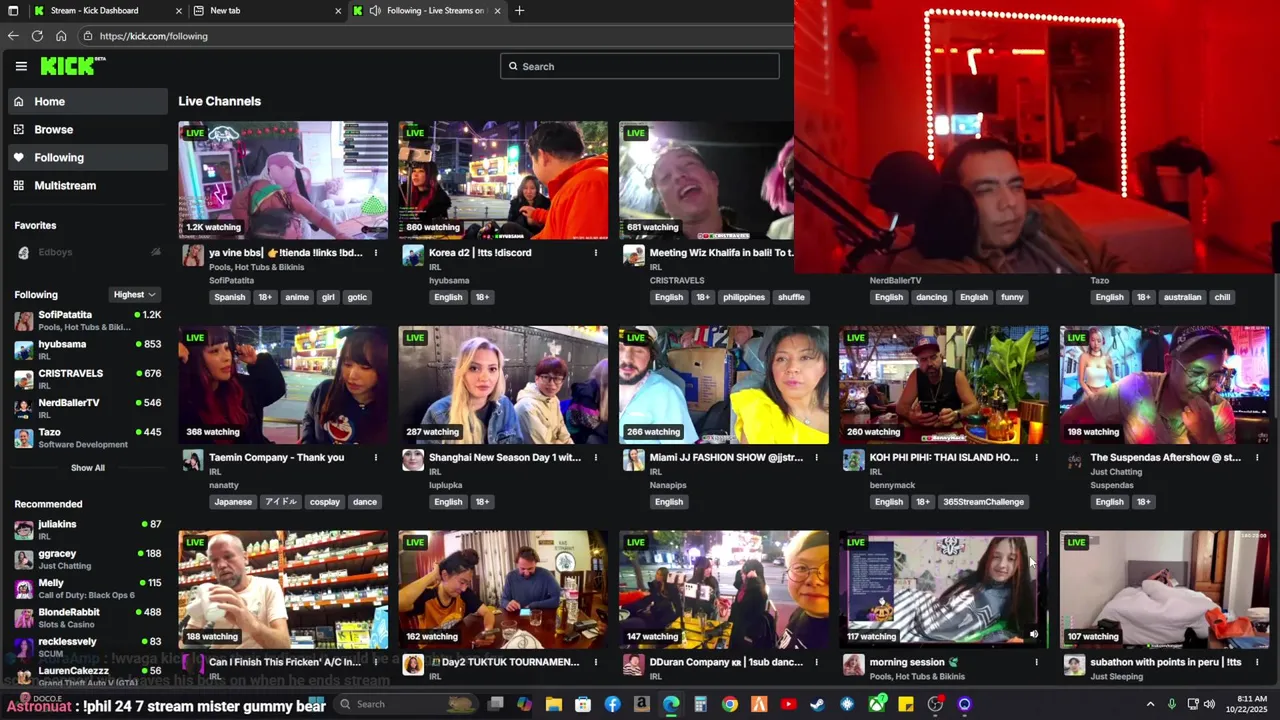This screenshot has width=1280, height=720.
Task: Click the gotic tag
Action: [357, 297]
